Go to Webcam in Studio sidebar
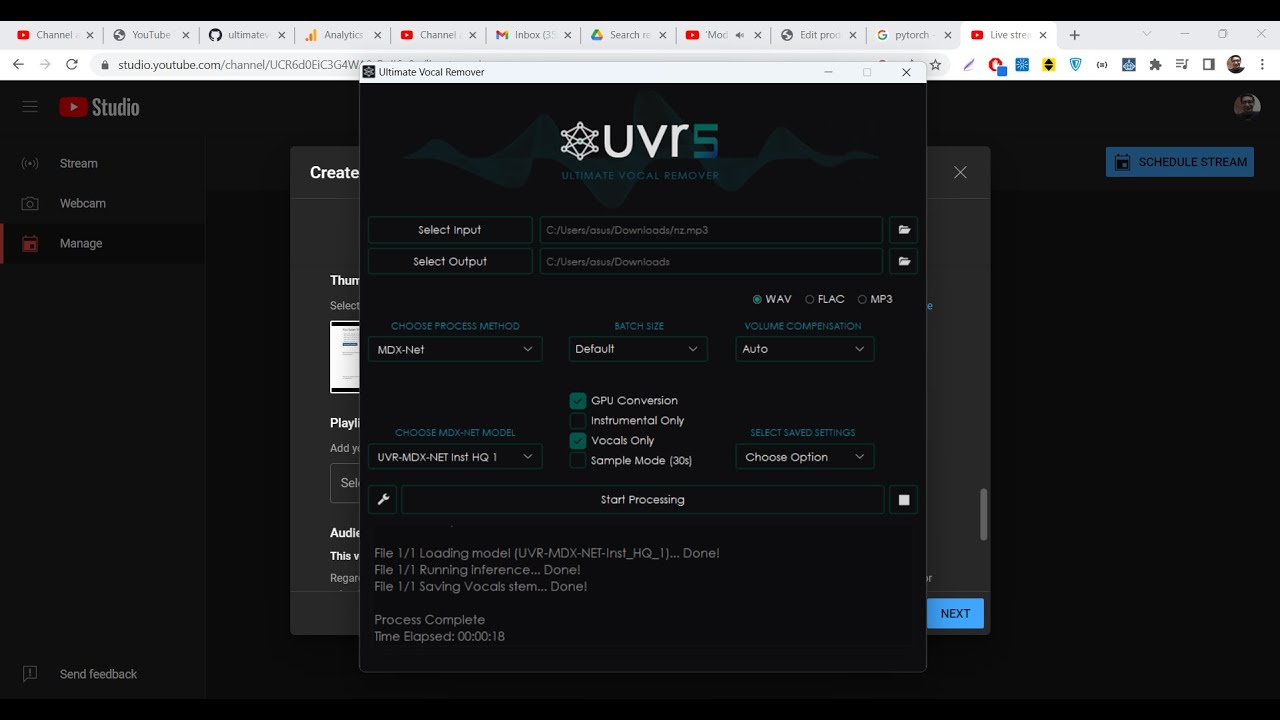 (x=82, y=203)
